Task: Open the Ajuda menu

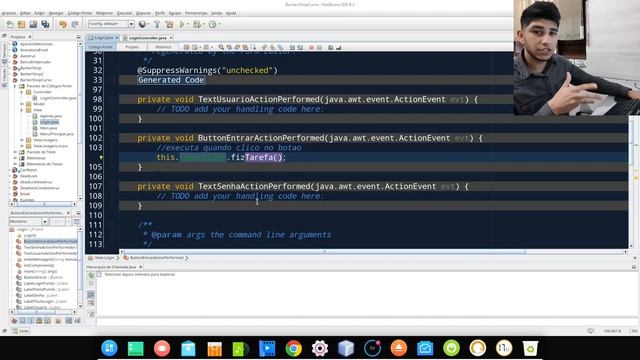Action: tap(231, 13)
